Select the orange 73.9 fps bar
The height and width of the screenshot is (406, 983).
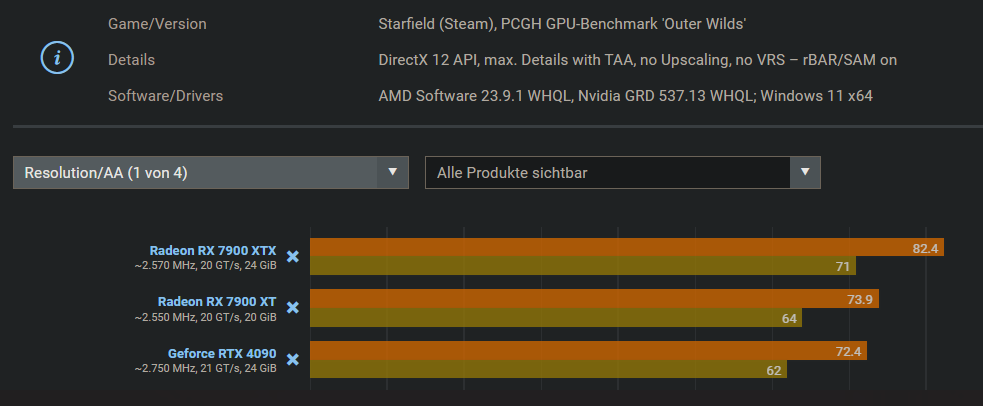pos(594,299)
